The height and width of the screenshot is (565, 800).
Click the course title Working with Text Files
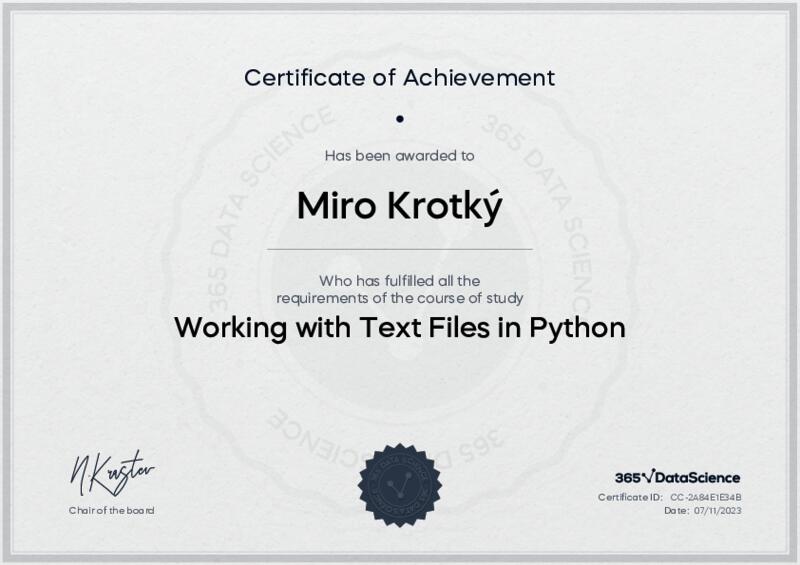pos(400,328)
